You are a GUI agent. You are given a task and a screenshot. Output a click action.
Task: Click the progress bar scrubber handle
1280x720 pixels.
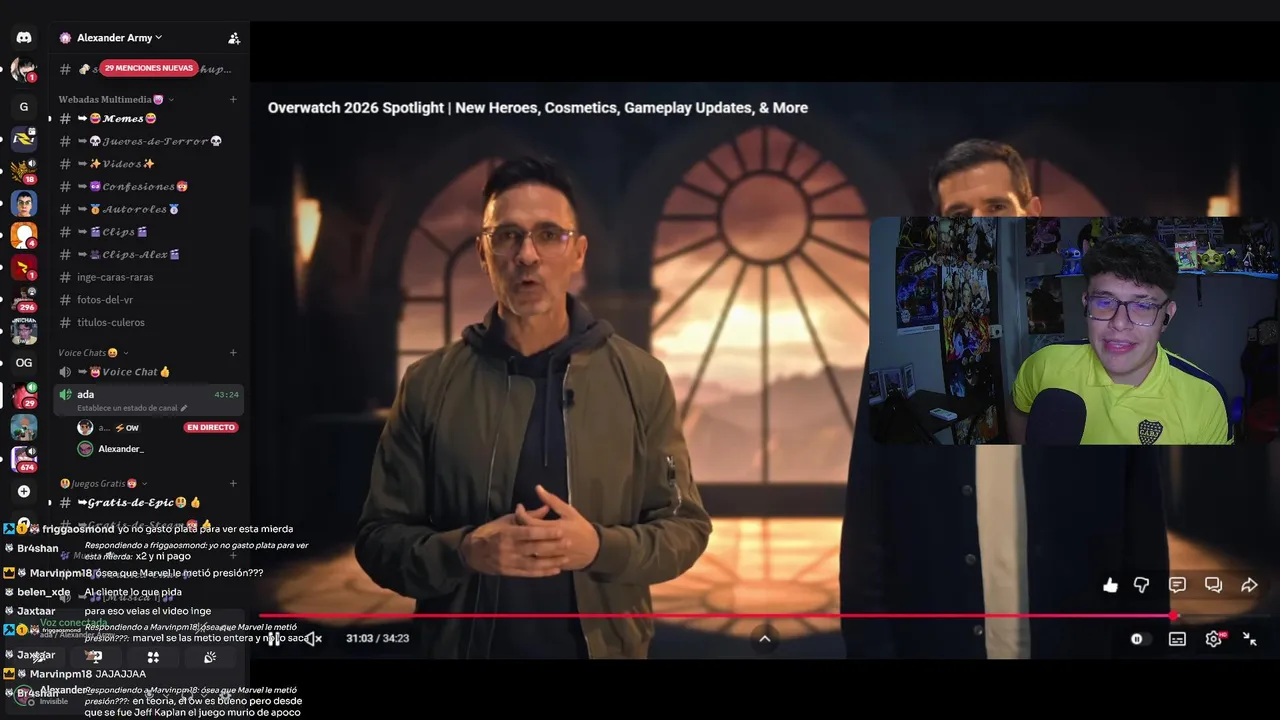tap(1174, 616)
